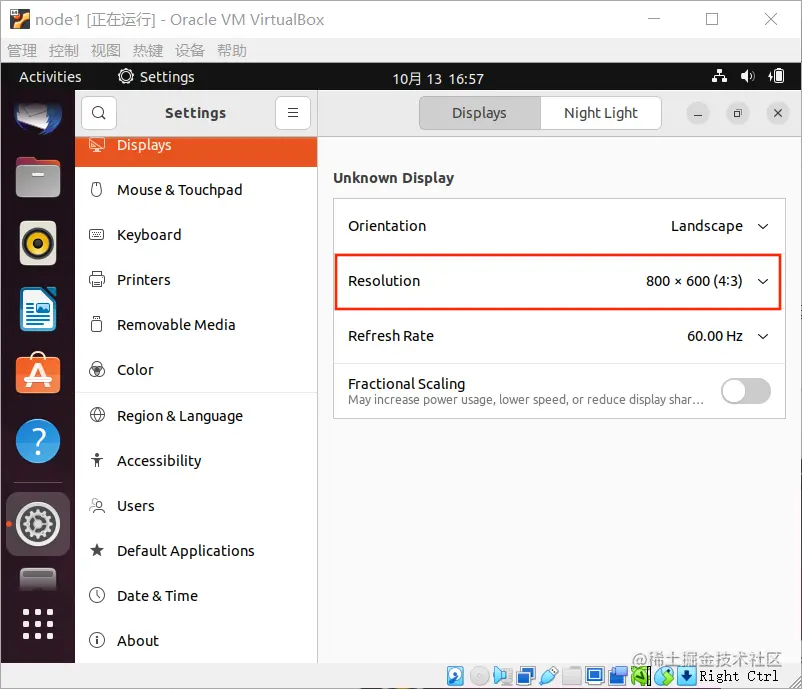The image size is (802, 689).
Task: Minimize the Ubuntu Settings window
Action: point(698,113)
